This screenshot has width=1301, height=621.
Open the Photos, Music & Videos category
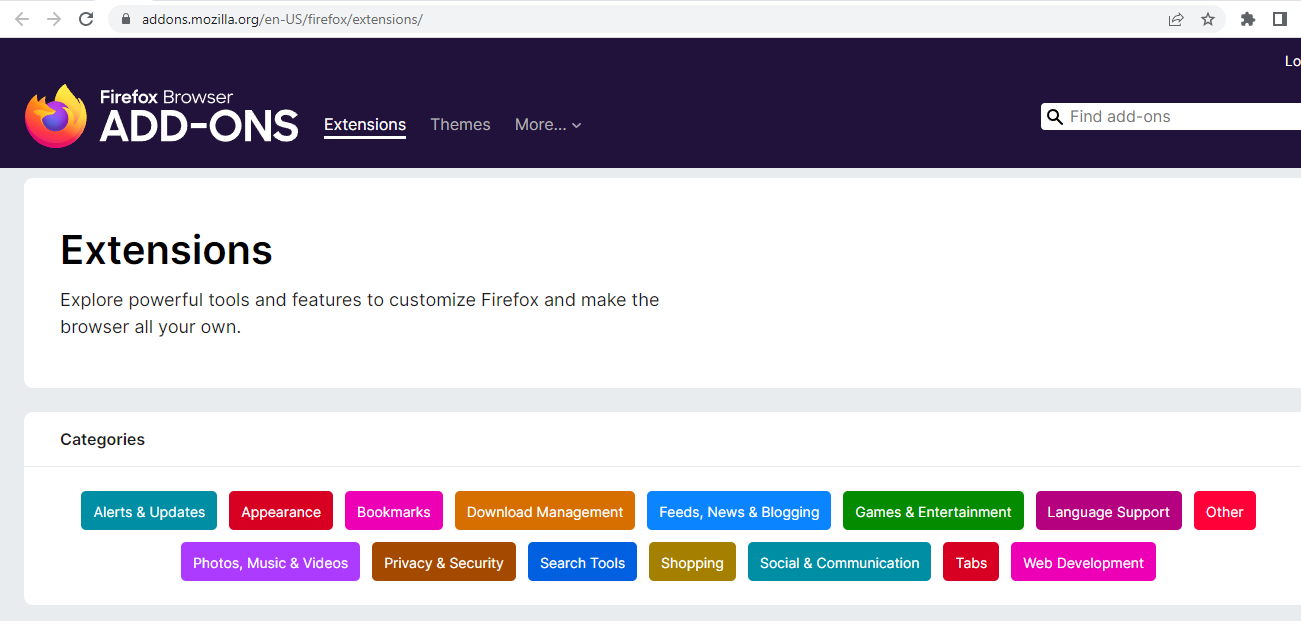(270, 562)
